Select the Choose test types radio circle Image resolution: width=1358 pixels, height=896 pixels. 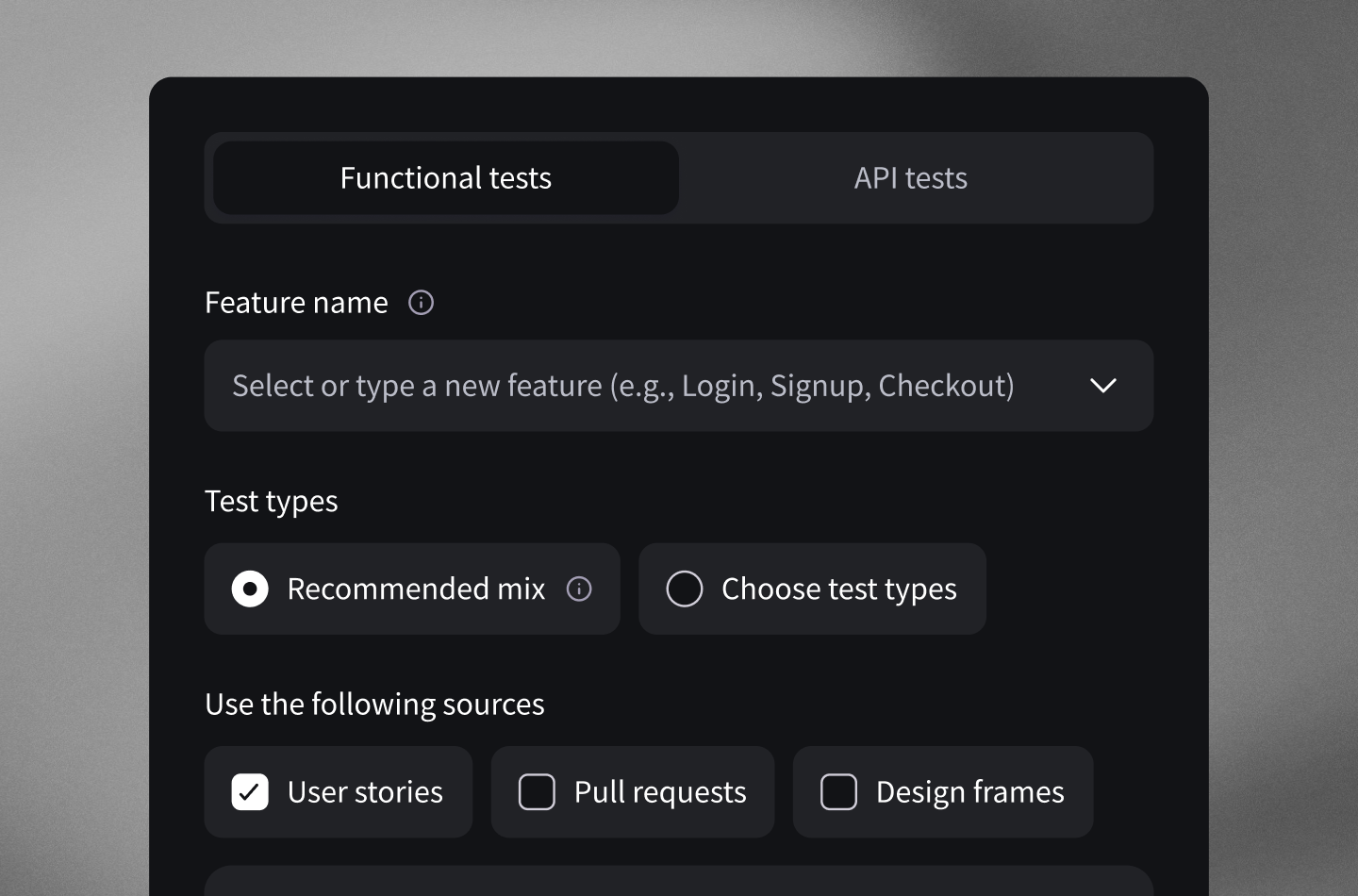pyautogui.click(x=685, y=589)
